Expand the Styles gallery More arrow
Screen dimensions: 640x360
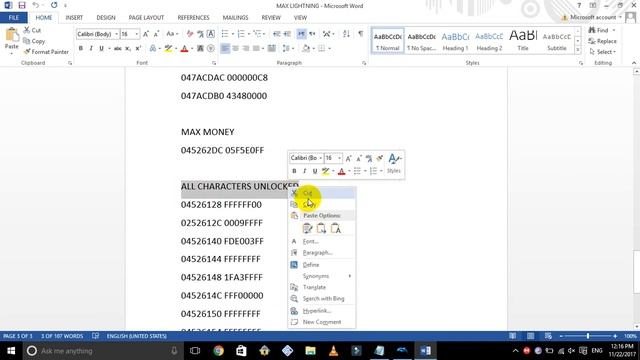point(578,50)
